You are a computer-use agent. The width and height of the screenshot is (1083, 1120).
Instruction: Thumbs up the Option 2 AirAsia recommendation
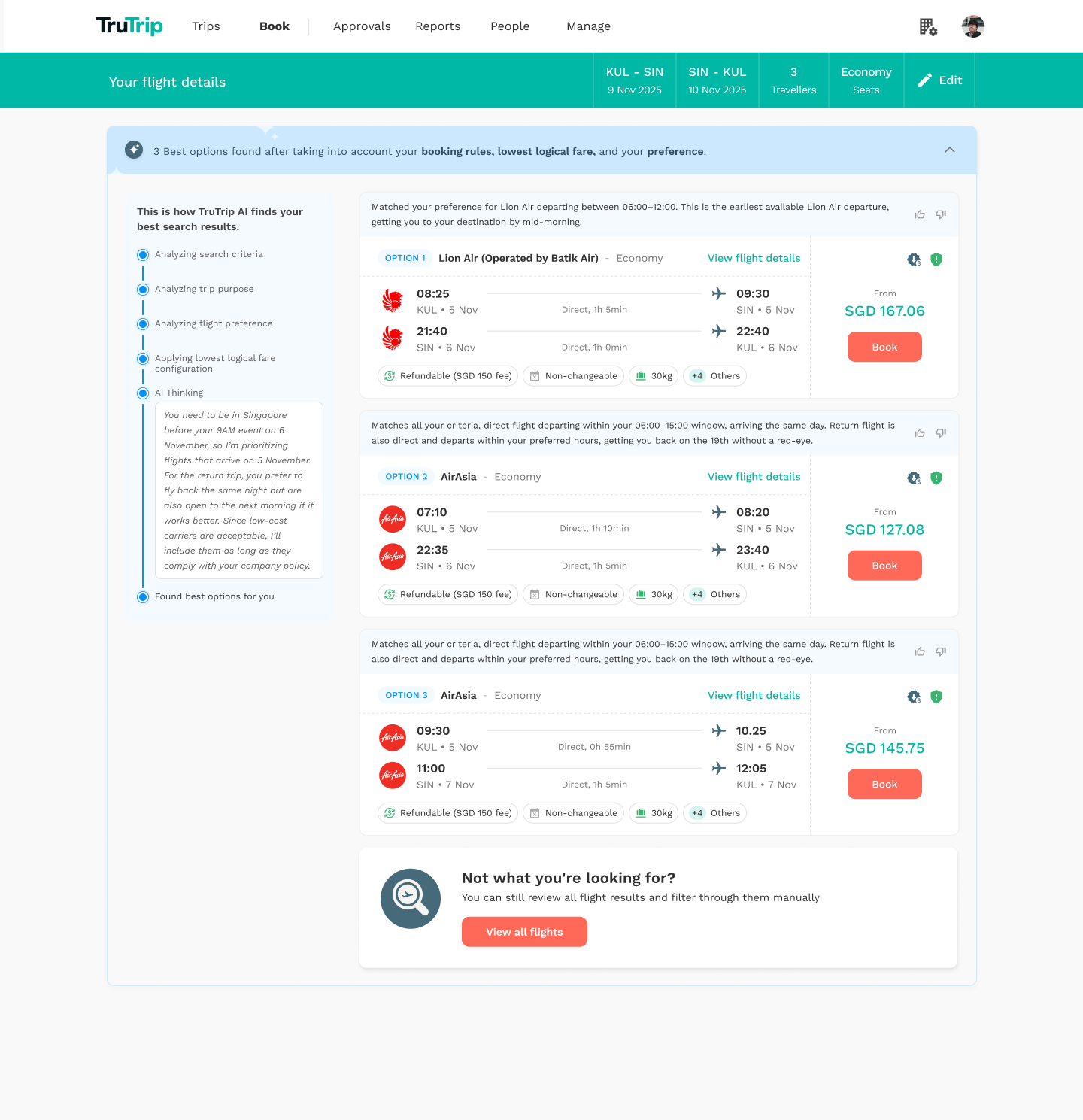coord(920,433)
